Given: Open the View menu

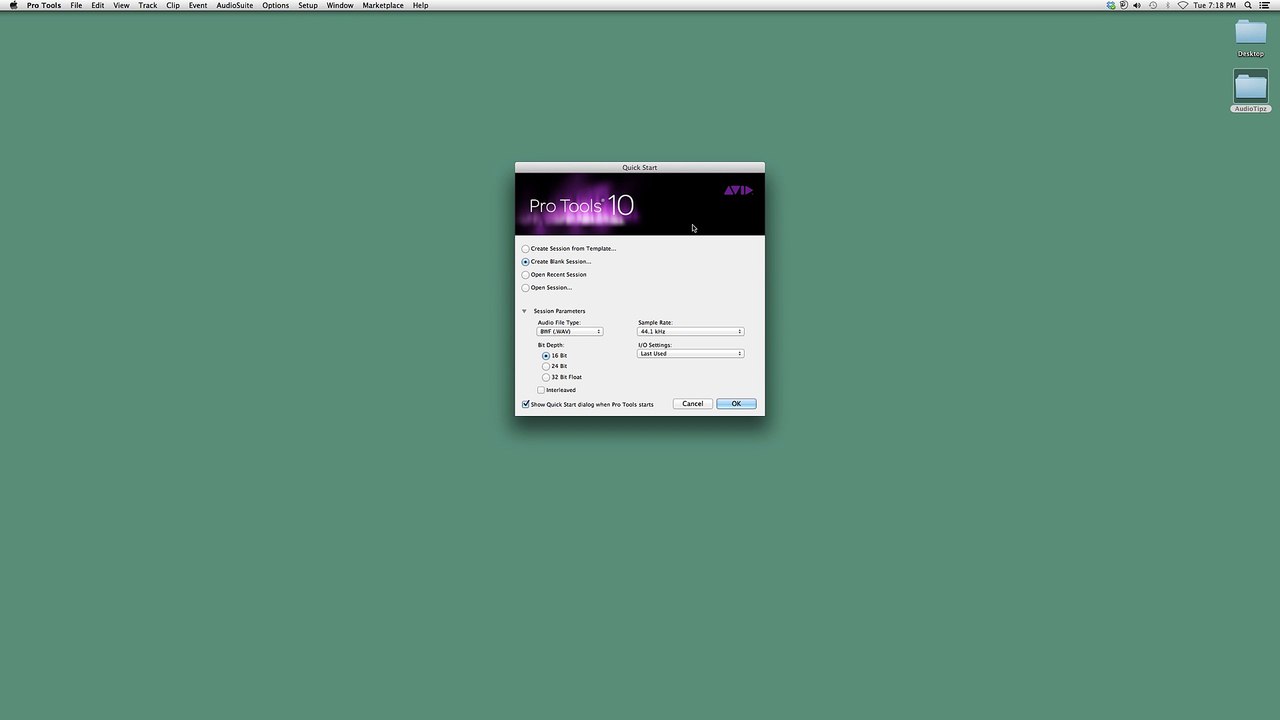Looking at the screenshot, I should pos(121,5).
